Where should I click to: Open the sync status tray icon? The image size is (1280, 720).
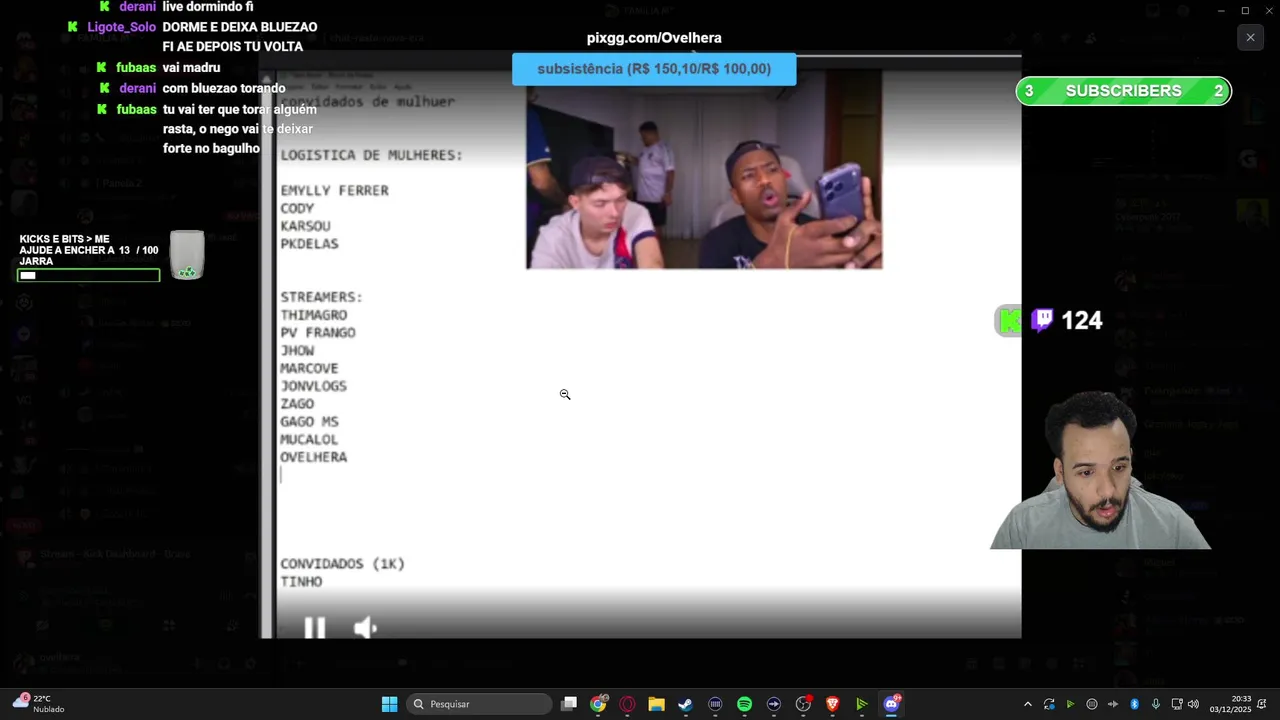[1049, 704]
